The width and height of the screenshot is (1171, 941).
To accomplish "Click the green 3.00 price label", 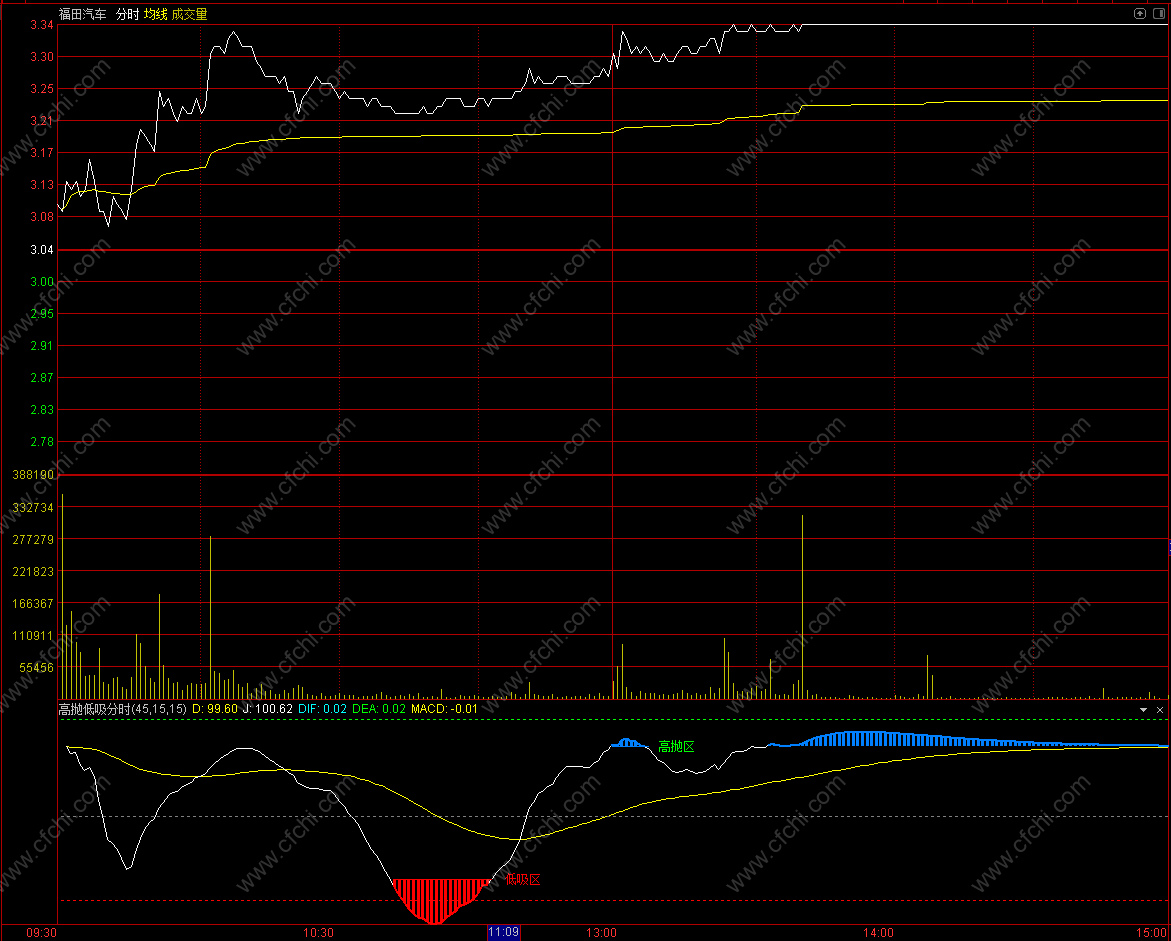I will 42,282.
